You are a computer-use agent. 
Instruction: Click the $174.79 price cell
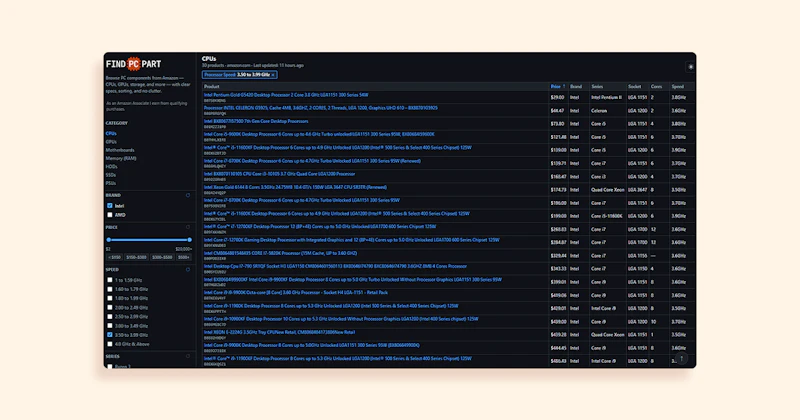pos(558,190)
